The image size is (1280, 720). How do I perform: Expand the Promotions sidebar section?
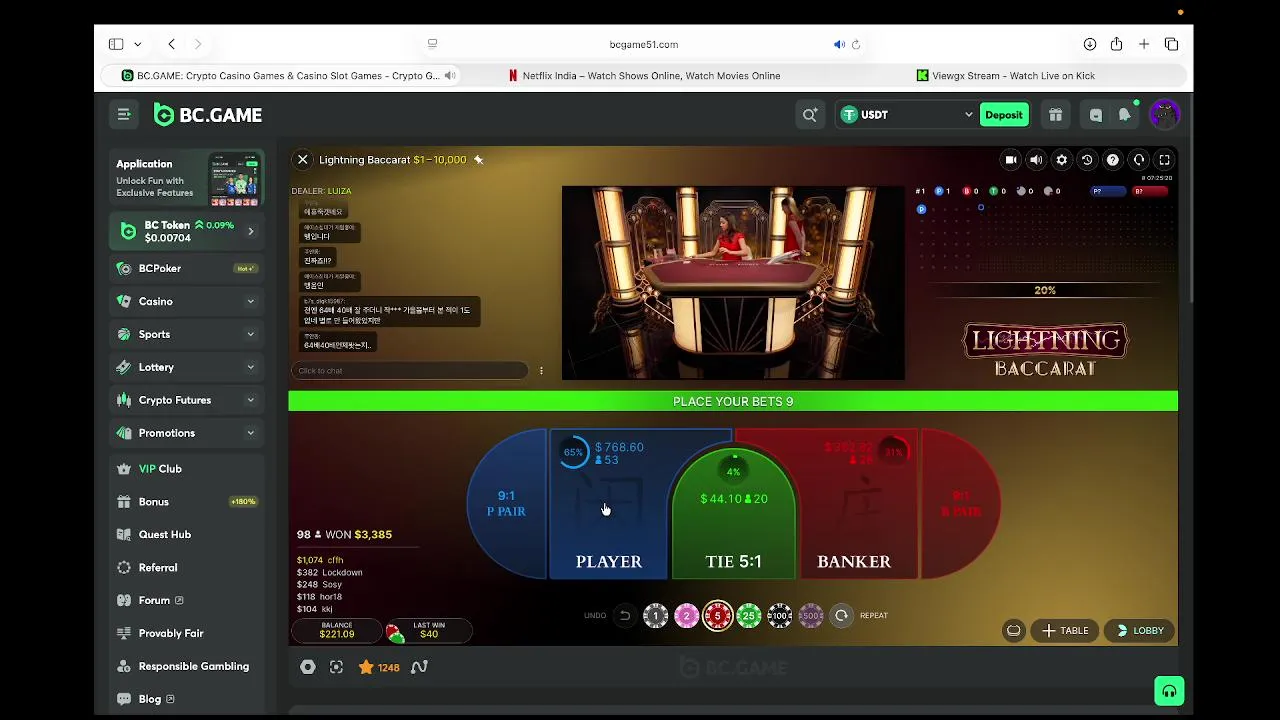(187, 433)
